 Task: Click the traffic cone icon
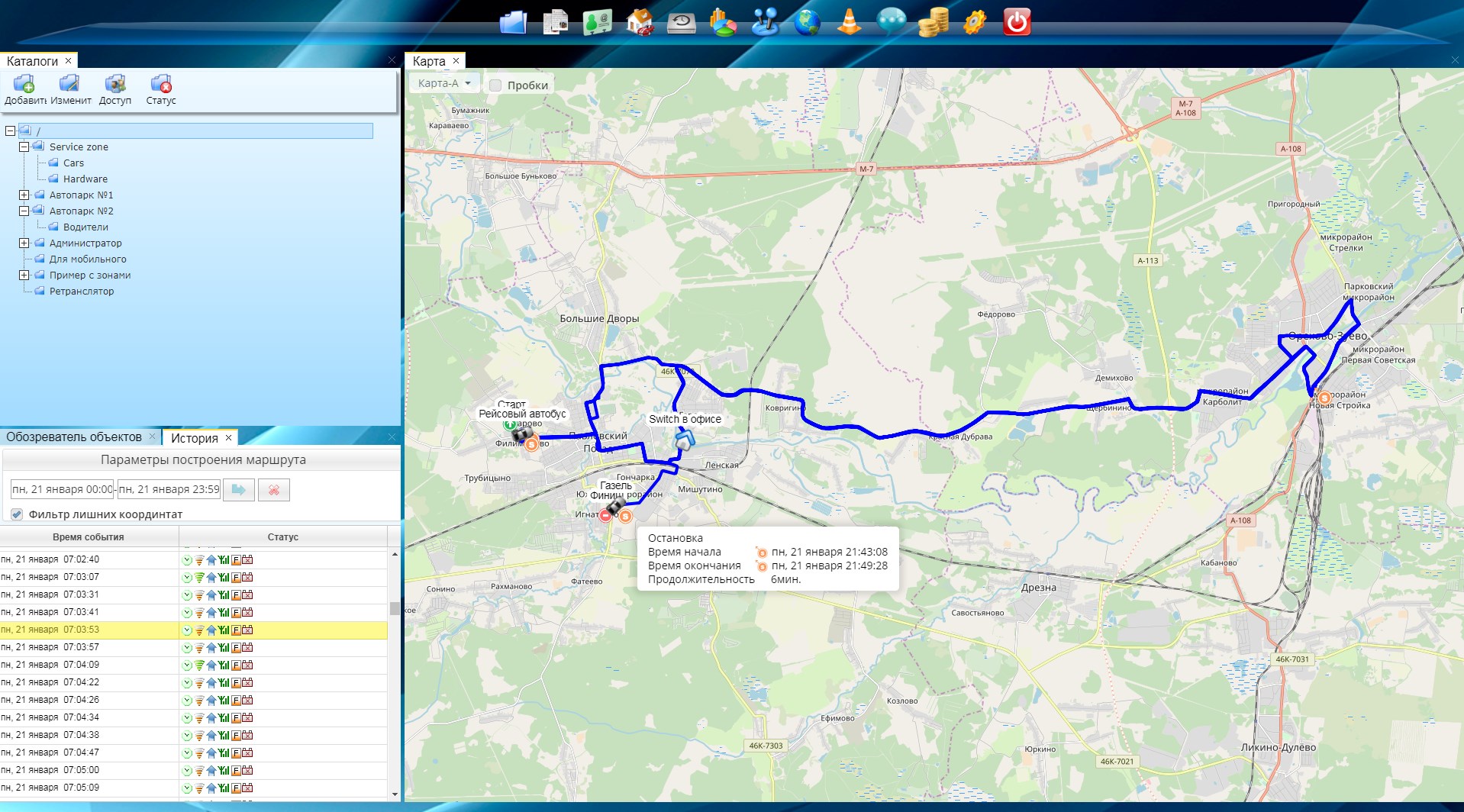click(x=849, y=22)
